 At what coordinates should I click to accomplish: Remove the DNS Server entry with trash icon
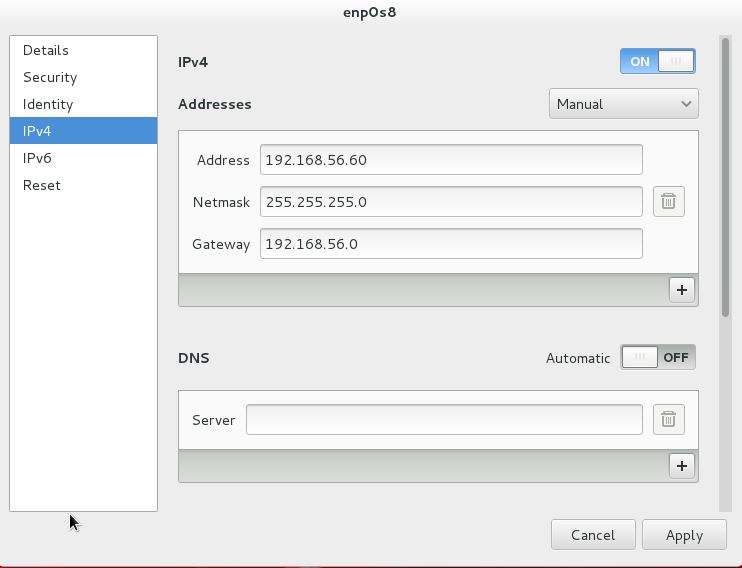669,419
